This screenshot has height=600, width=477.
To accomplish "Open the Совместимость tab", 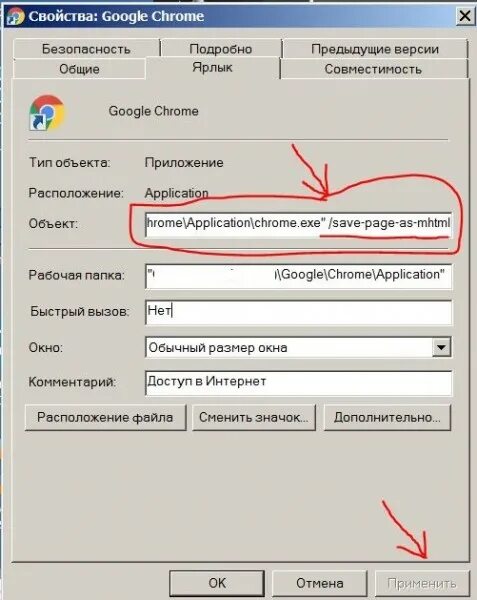I will pyautogui.click(x=373, y=69).
